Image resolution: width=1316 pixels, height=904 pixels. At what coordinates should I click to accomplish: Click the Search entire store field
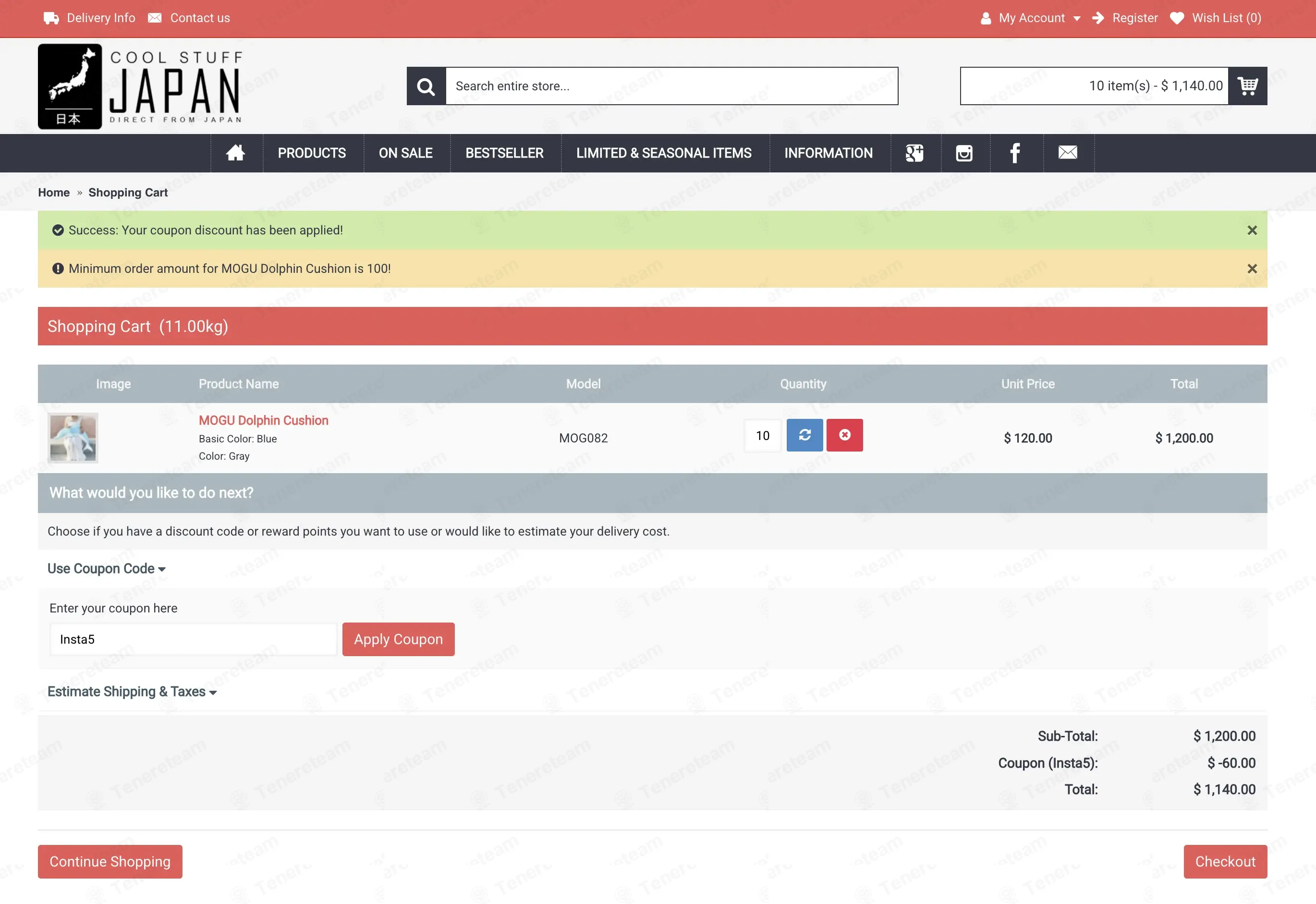coord(671,86)
